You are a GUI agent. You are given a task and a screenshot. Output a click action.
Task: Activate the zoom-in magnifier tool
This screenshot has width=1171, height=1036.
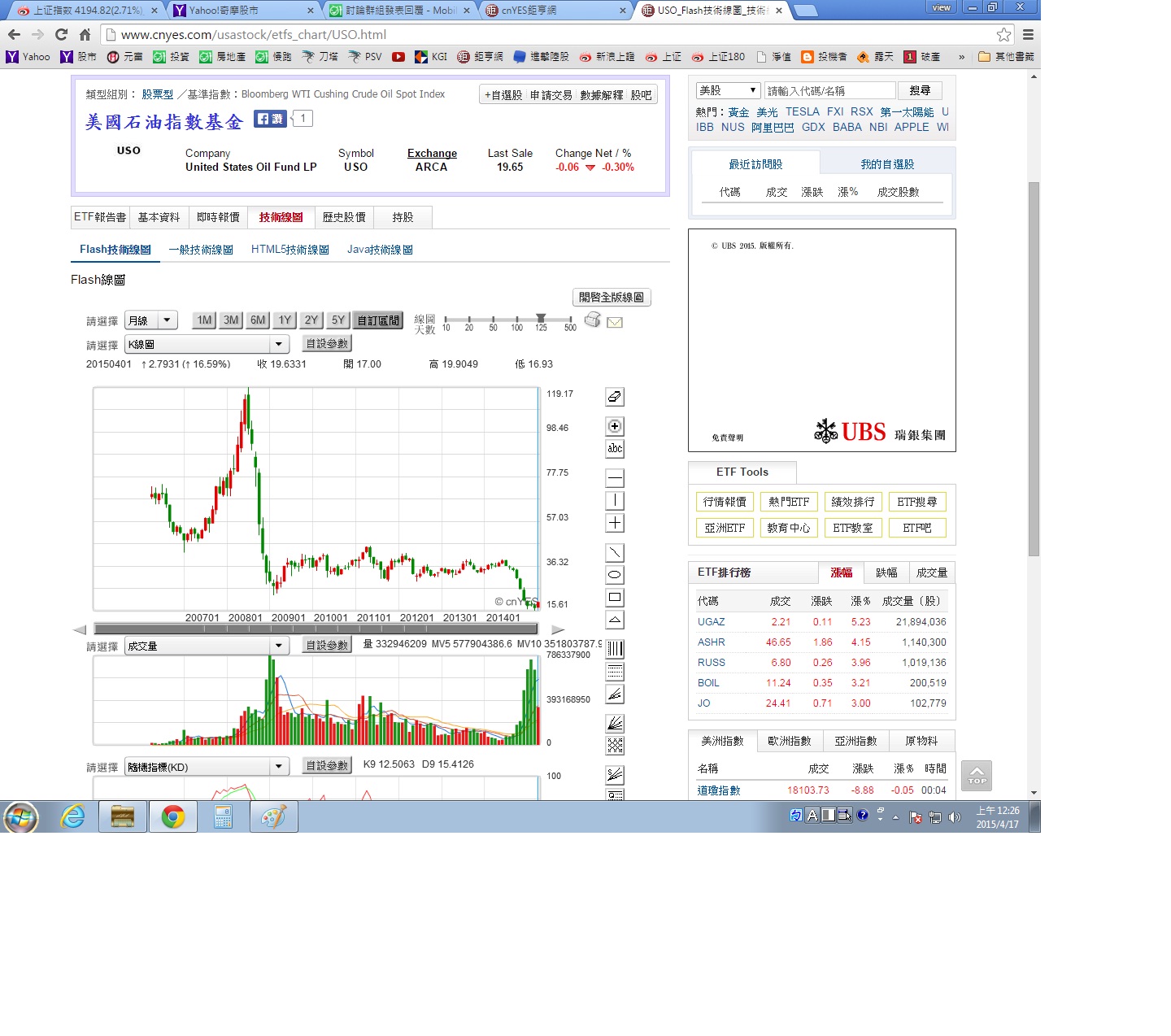point(615,426)
